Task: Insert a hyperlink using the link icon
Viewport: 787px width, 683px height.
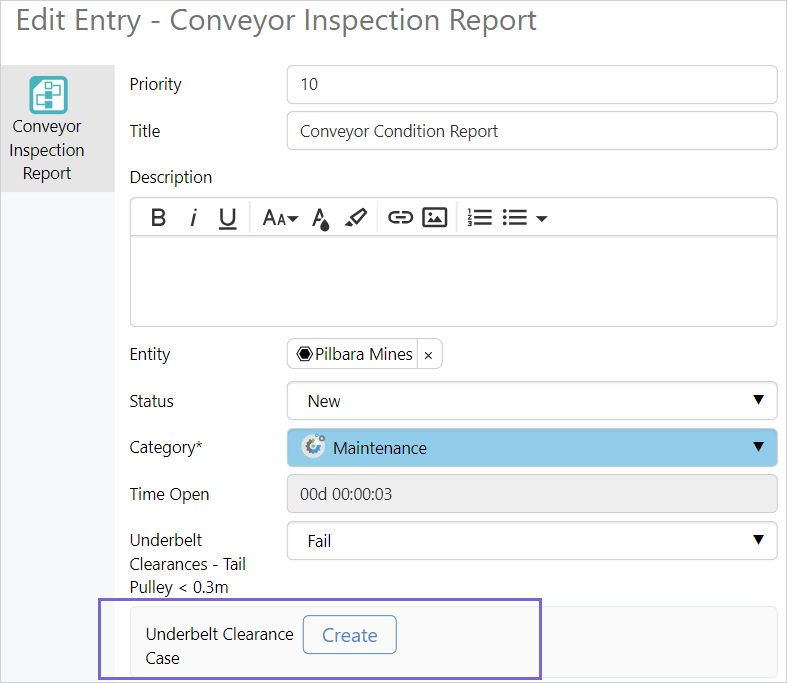Action: pyautogui.click(x=400, y=217)
